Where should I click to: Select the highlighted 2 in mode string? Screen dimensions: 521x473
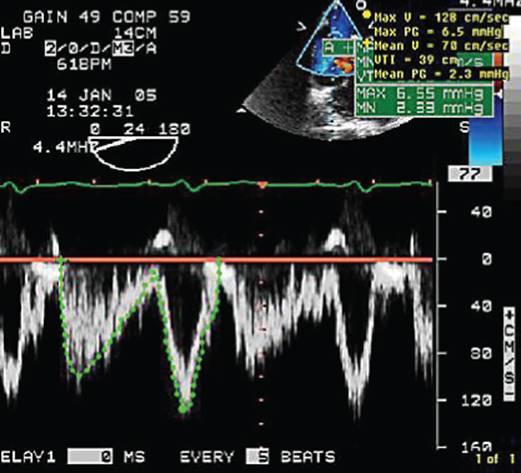[51, 49]
